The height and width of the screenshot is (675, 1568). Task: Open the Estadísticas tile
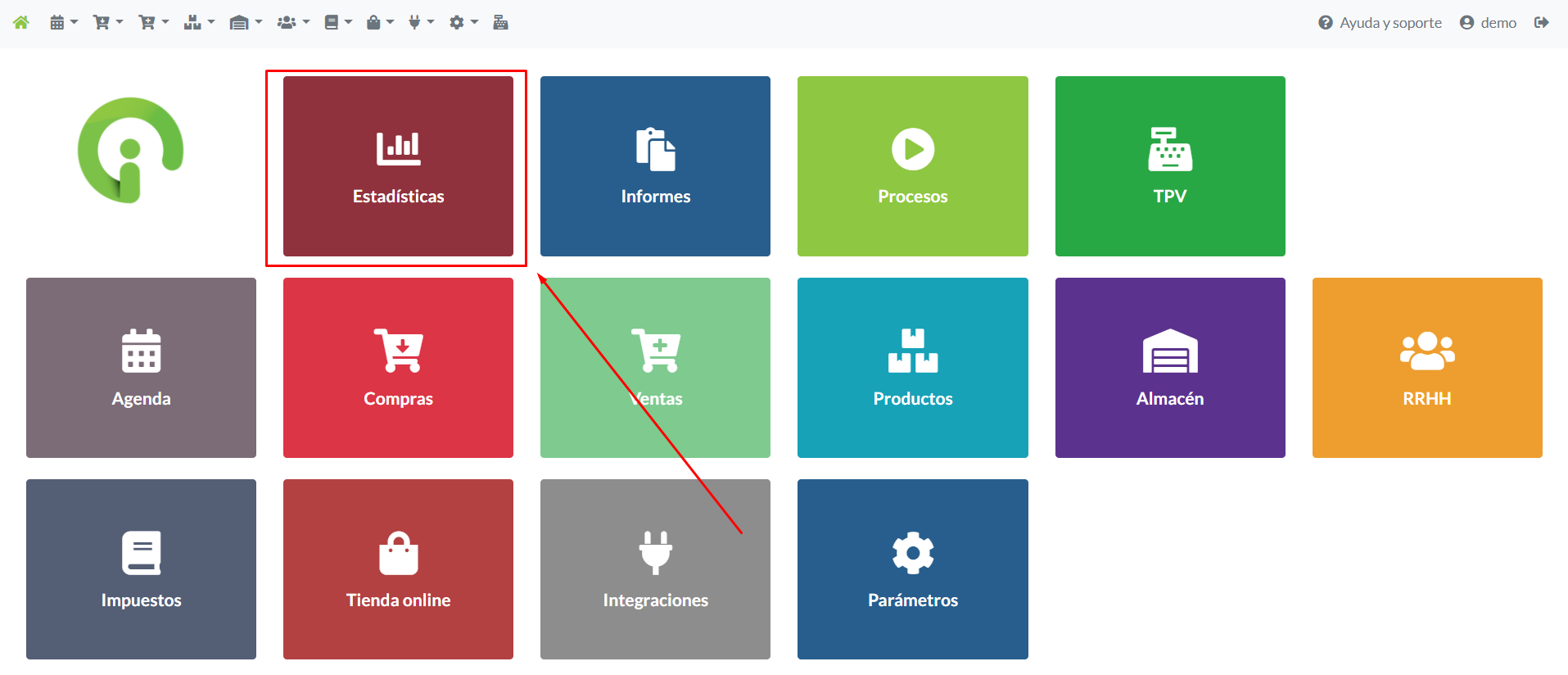398,166
